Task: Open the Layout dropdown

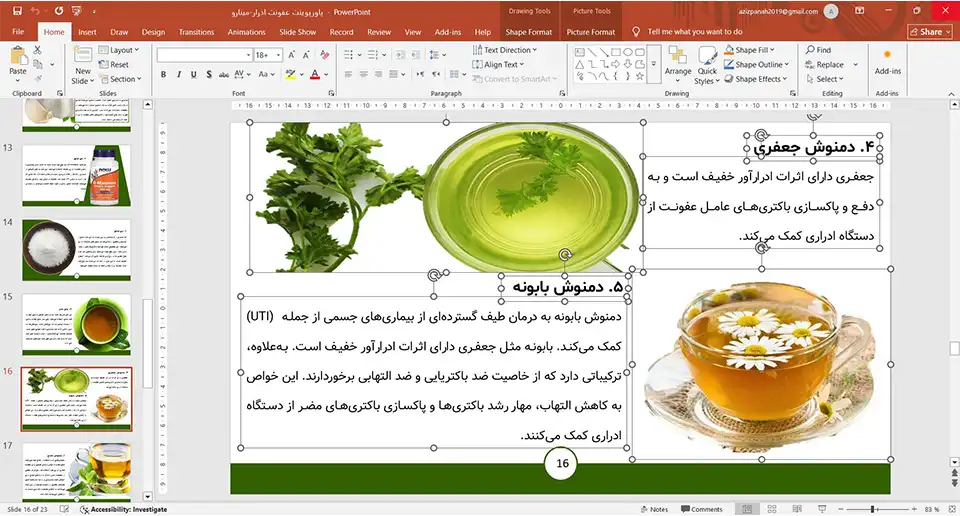Action: [x=119, y=50]
